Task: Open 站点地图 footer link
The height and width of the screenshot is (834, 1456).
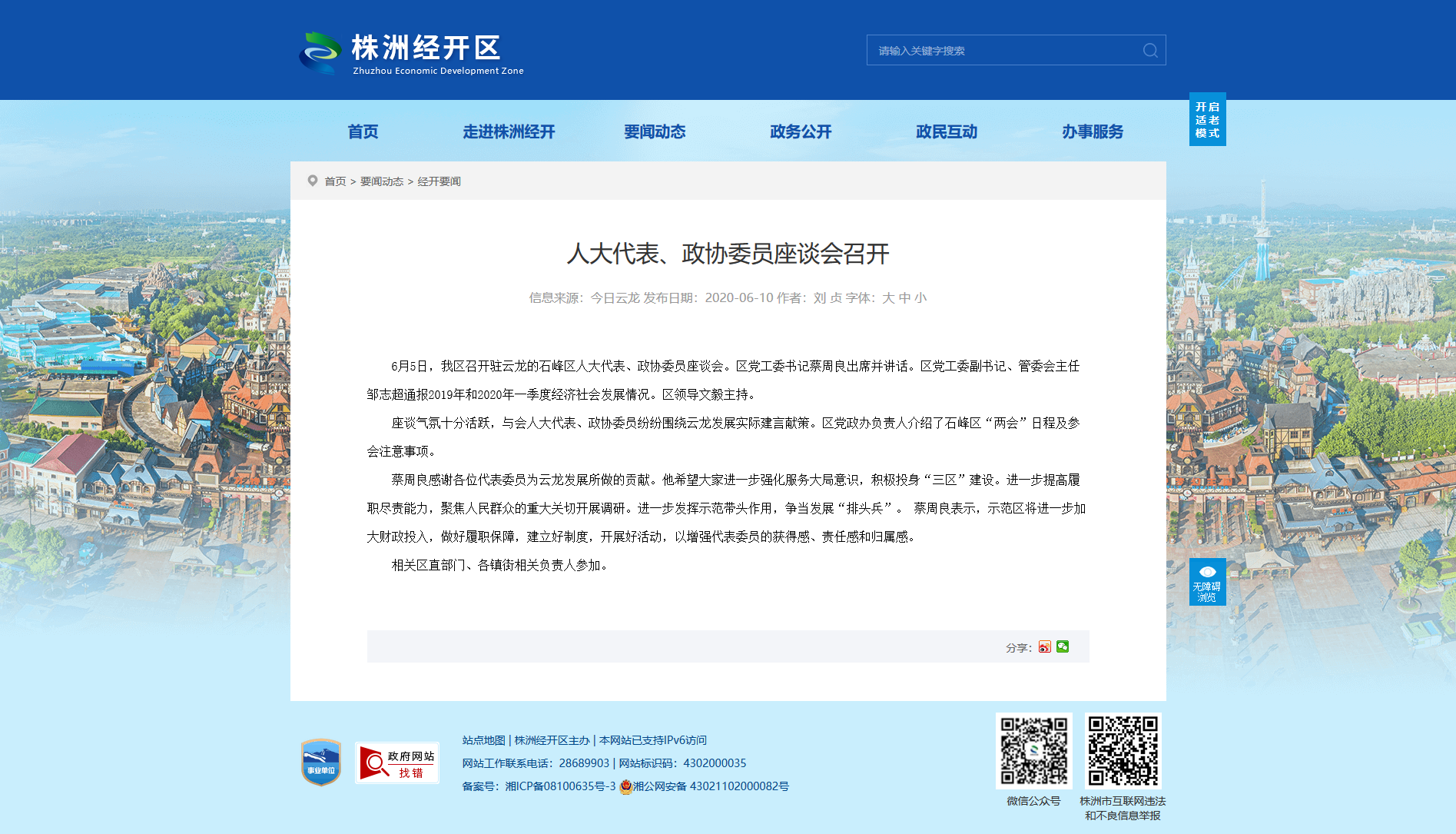Action: 483,740
